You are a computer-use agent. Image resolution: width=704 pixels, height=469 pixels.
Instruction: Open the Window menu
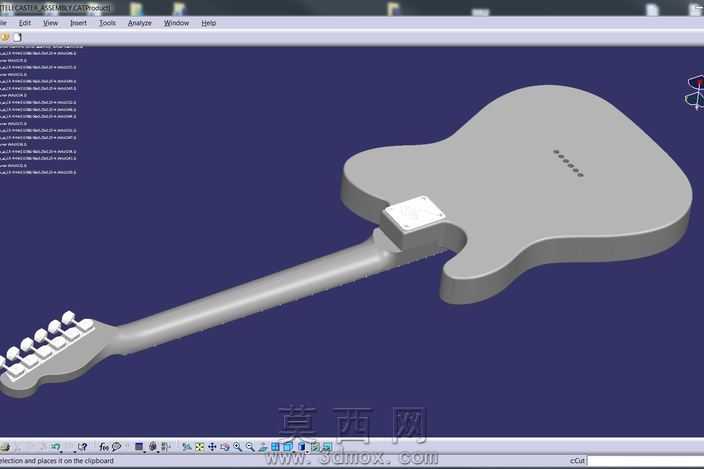point(176,23)
